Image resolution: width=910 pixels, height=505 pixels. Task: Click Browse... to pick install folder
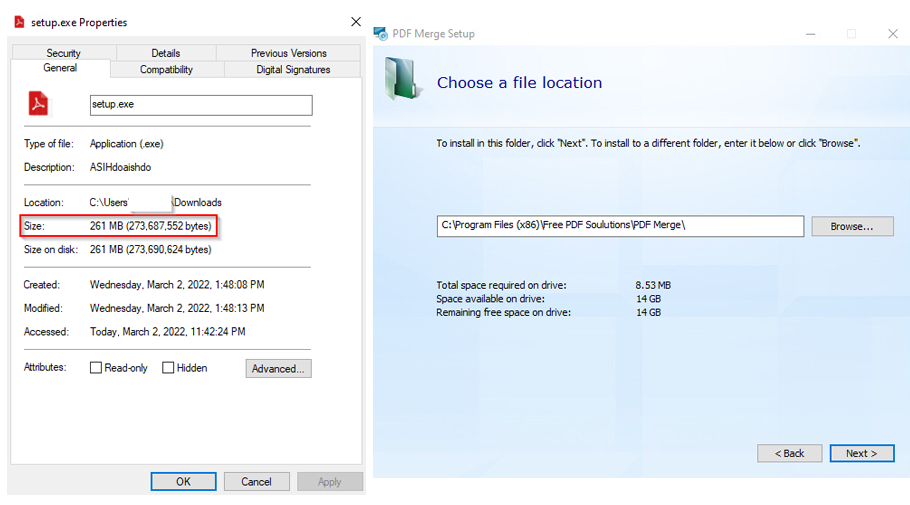pyautogui.click(x=852, y=226)
